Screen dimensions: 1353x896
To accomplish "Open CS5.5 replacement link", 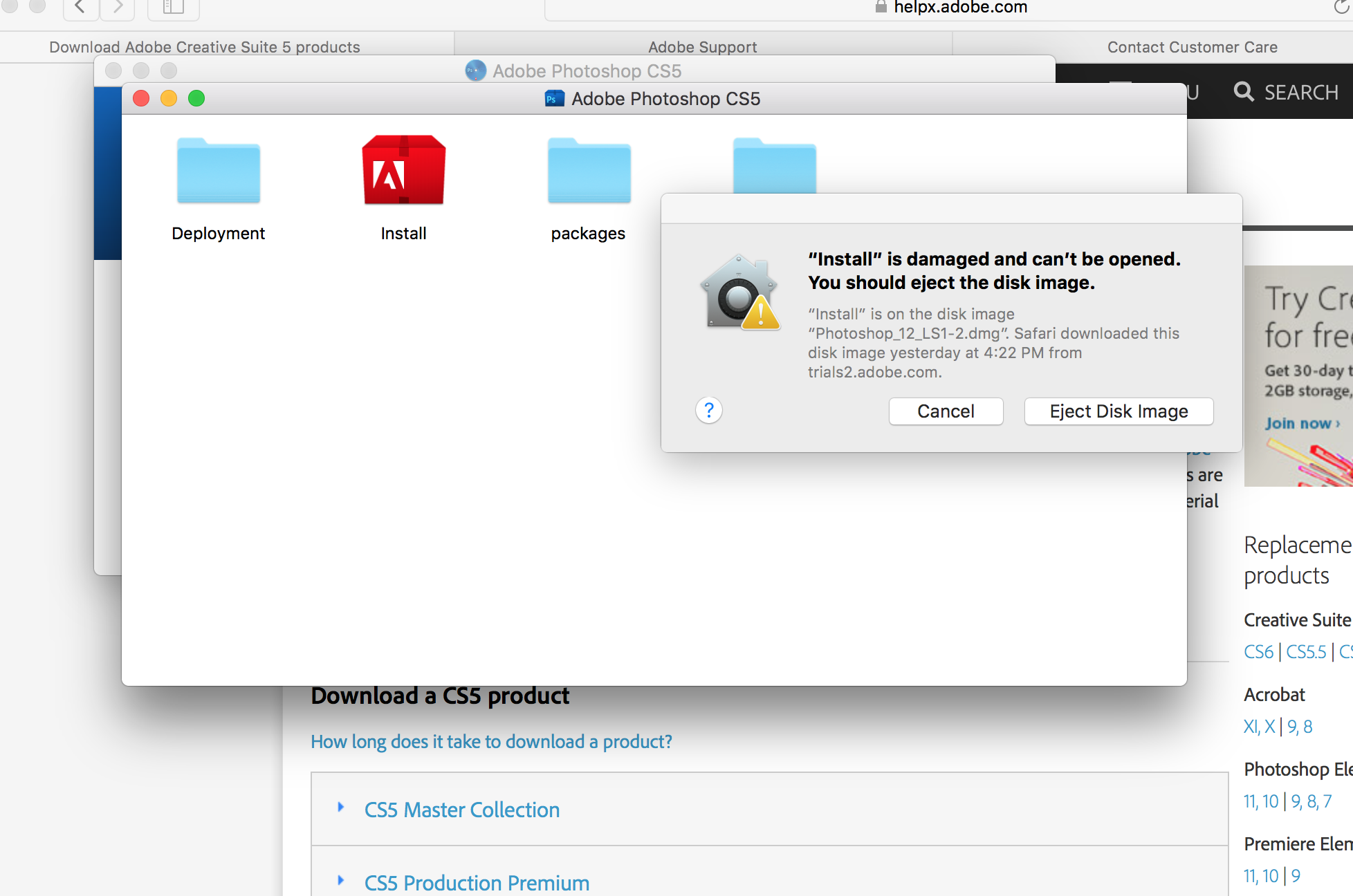I will pyautogui.click(x=1306, y=652).
